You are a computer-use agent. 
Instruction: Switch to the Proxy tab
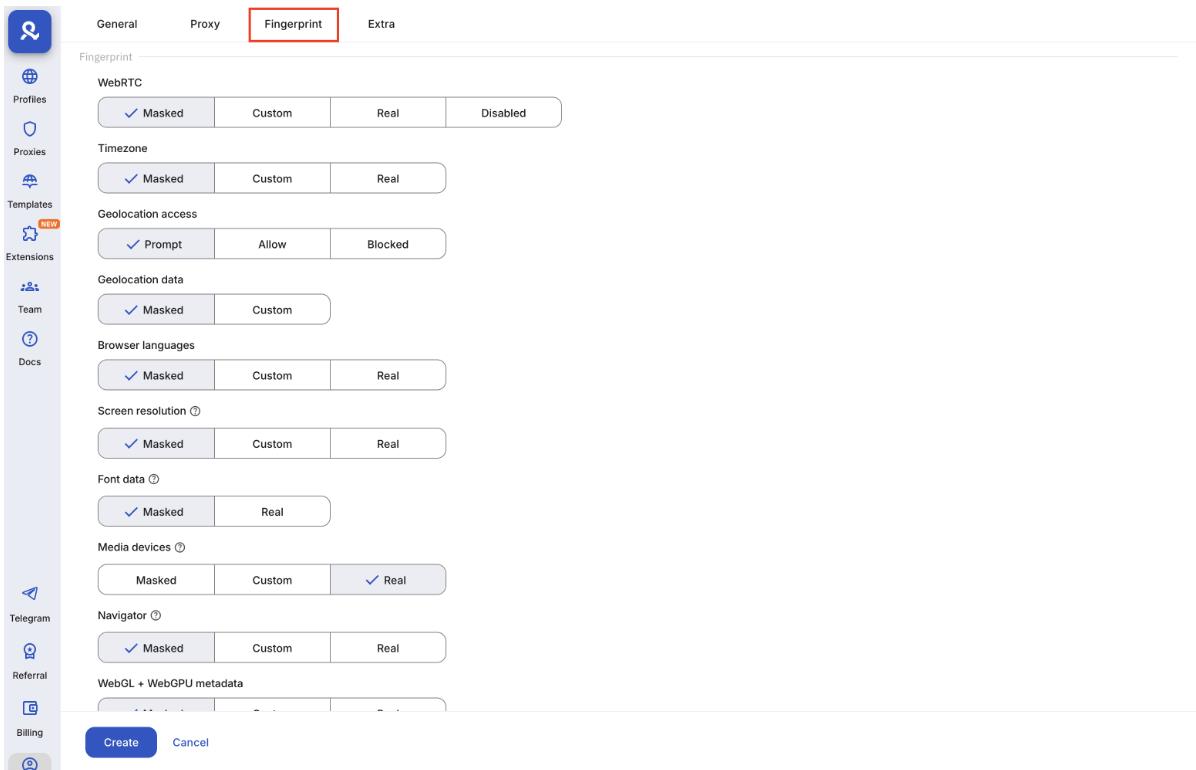pyautogui.click(x=205, y=25)
